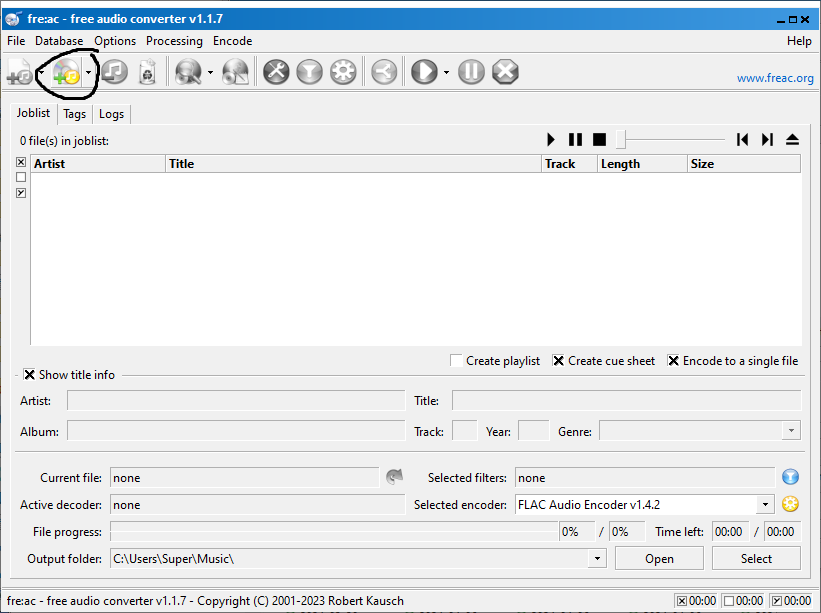Enable Create playlist checkbox

click(x=456, y=361)
